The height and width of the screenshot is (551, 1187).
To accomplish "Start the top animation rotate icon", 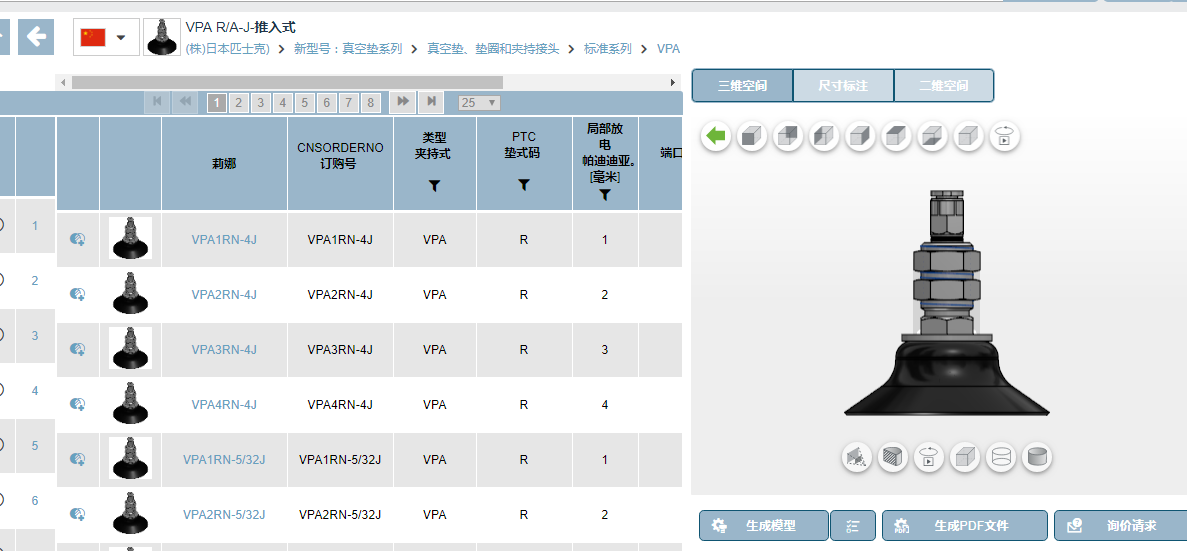I will point(1005,137).
